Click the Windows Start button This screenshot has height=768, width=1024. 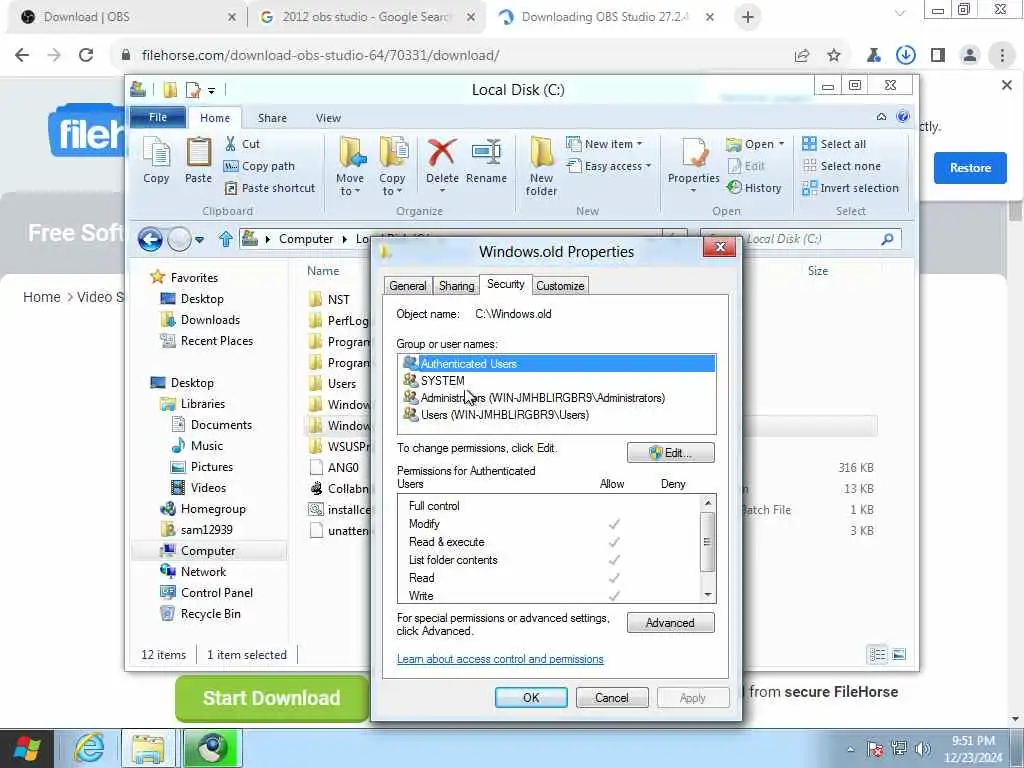[27, 749]
